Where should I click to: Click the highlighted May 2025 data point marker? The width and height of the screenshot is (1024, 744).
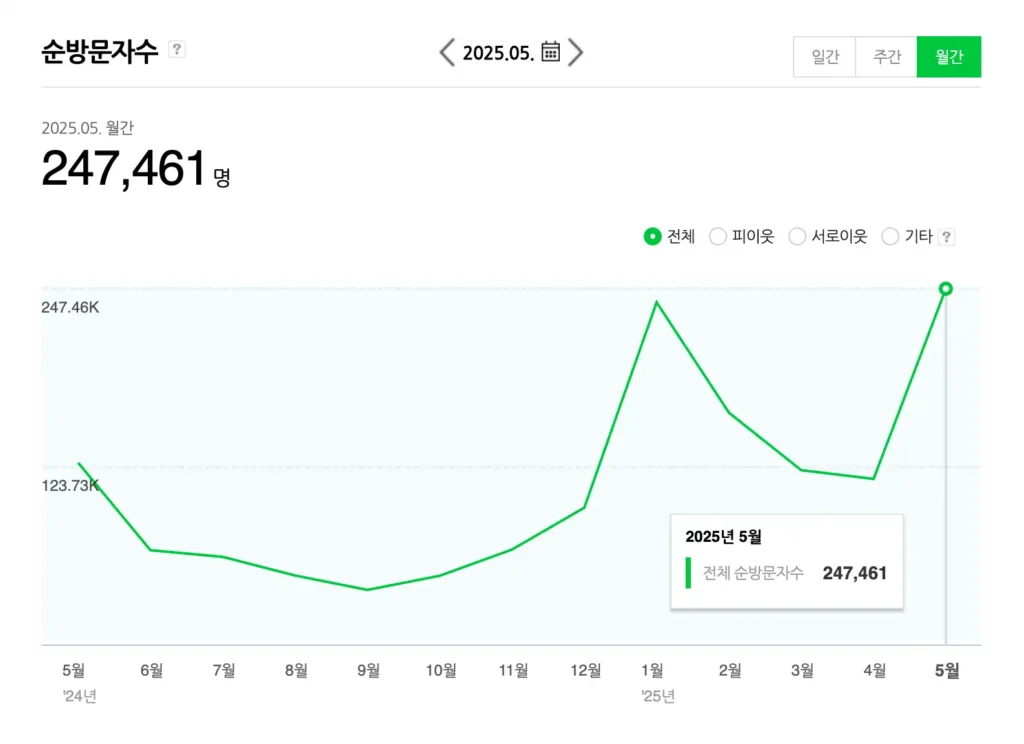(x=946, y=289)
